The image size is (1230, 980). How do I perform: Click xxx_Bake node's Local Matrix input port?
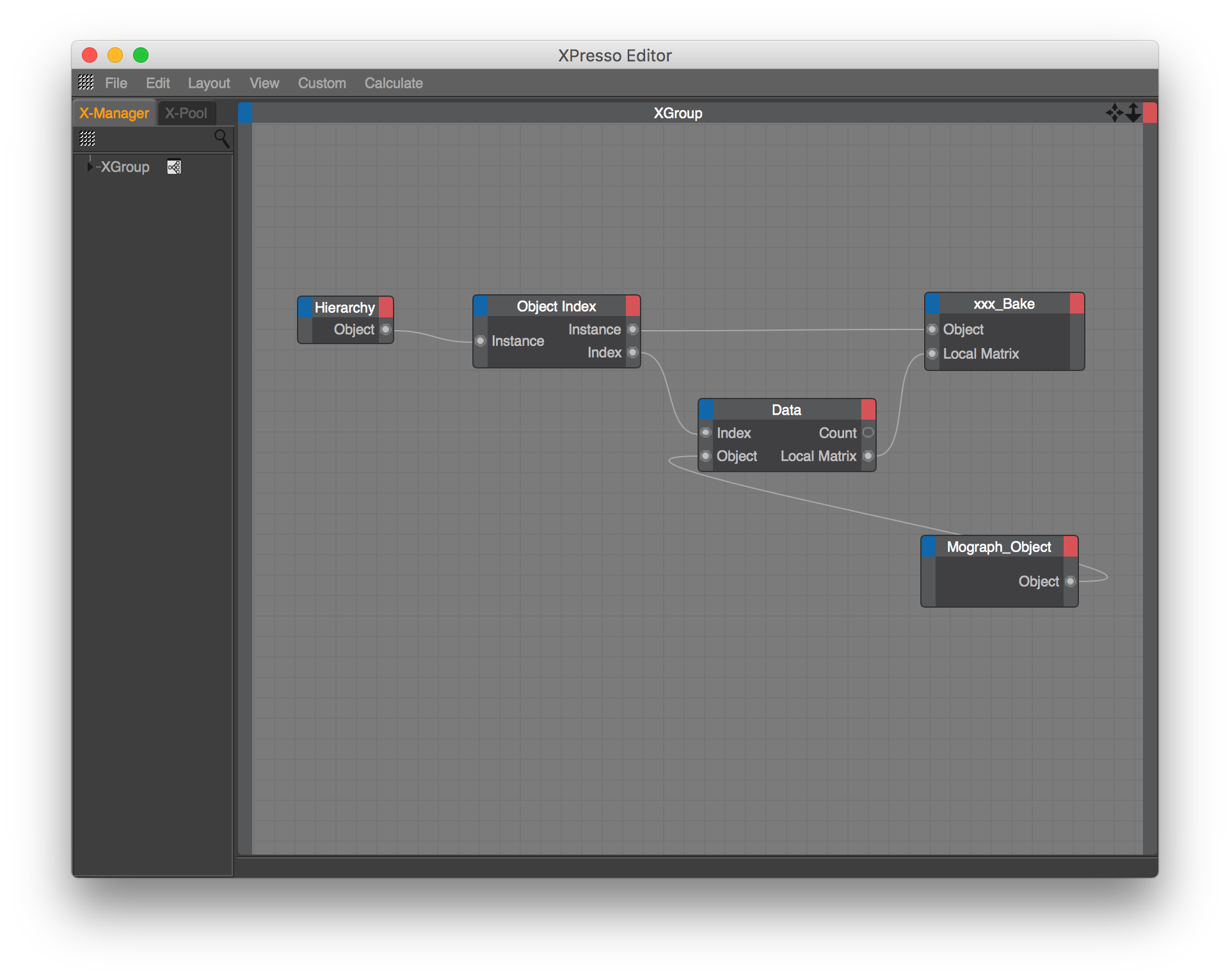[x=932, y=354]
